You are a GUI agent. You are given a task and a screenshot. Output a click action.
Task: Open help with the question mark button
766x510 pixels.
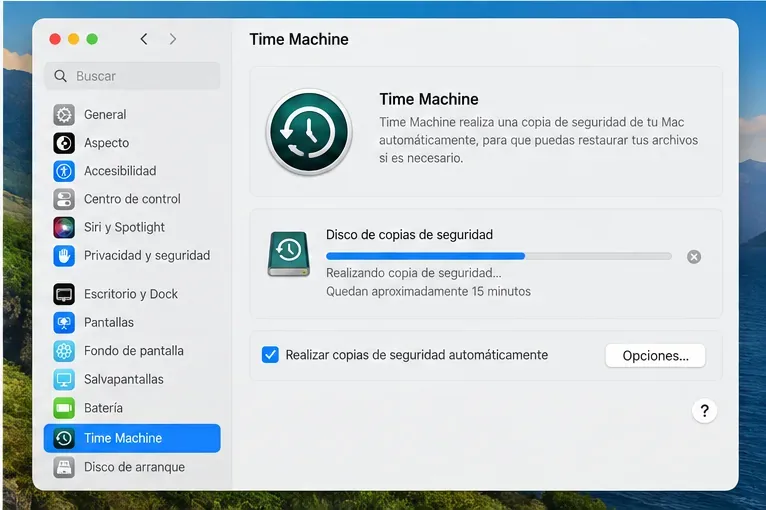tap(704, 411)
